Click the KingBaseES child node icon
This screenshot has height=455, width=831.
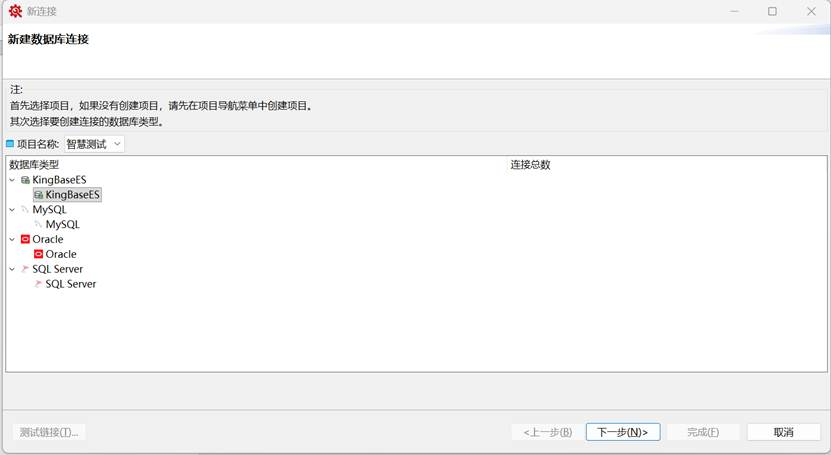[38, 195]
